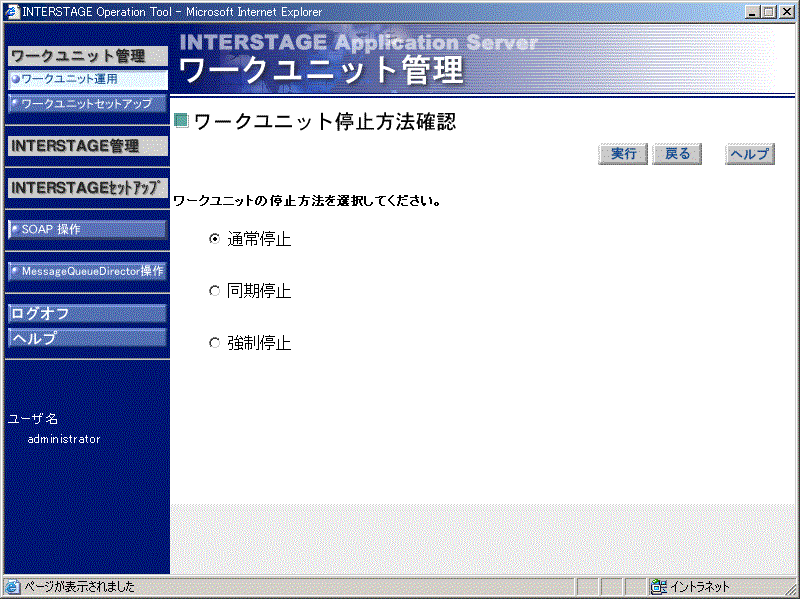Open the INTERSTAGEセットアップ sidebar section

click(x=88, y=188)
